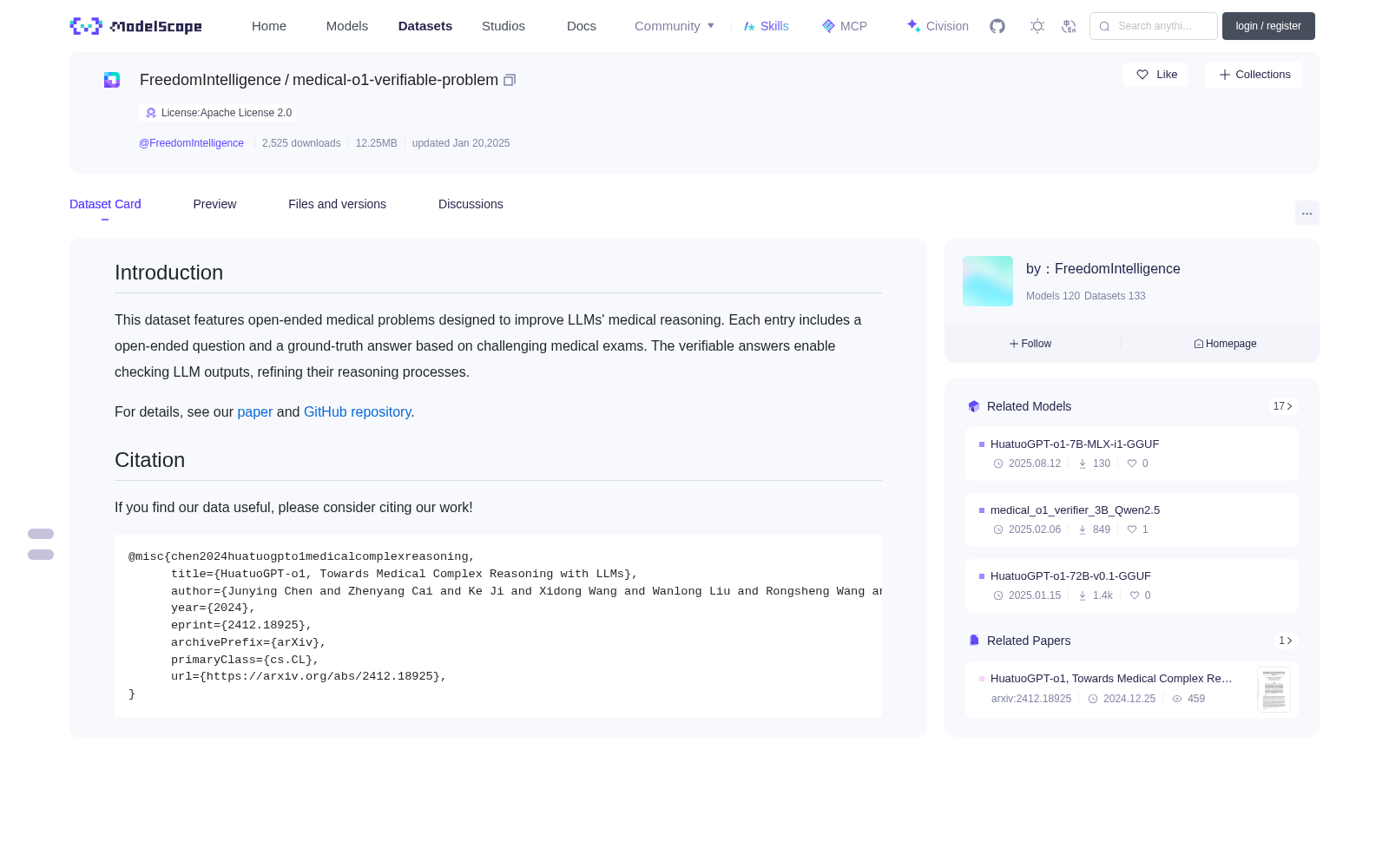Image resolution: width=1389 pixels, height=868 pixels.
Task: Click the heart icon in Like
Action: [1142, 75]
